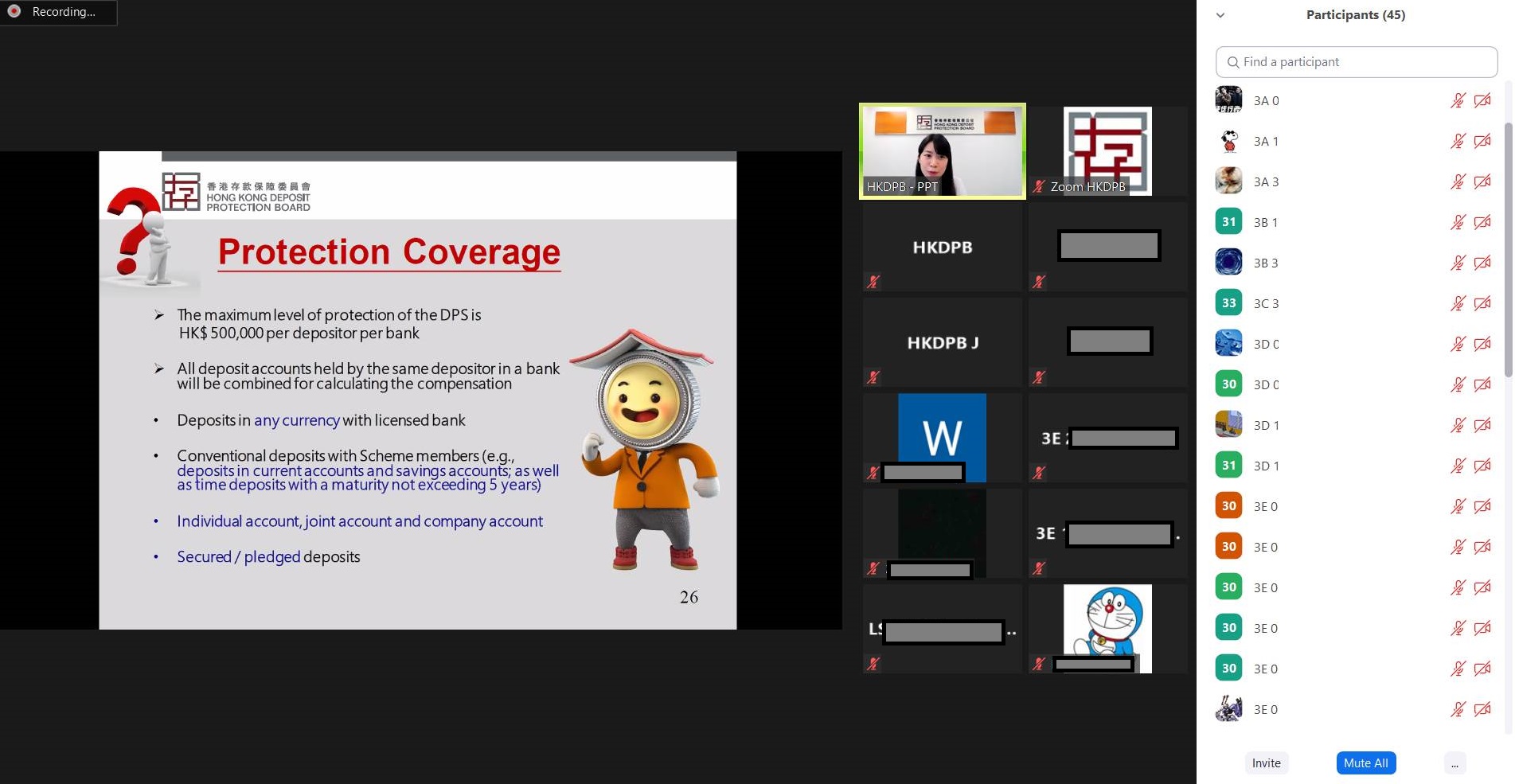Click the avatar of participant 3A 3
The height and width of the screenshot is (784, 1515).
click(1228, 181)
